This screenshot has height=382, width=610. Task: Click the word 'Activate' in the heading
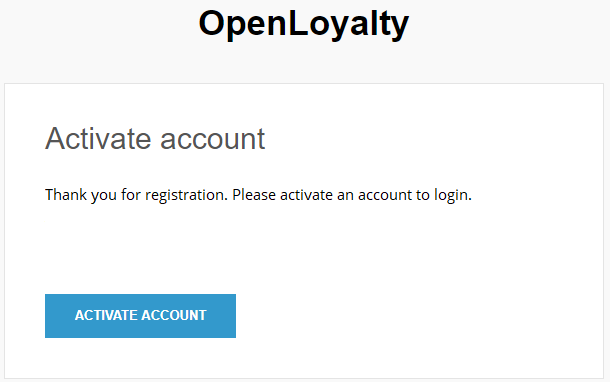[x=98, y=138]
